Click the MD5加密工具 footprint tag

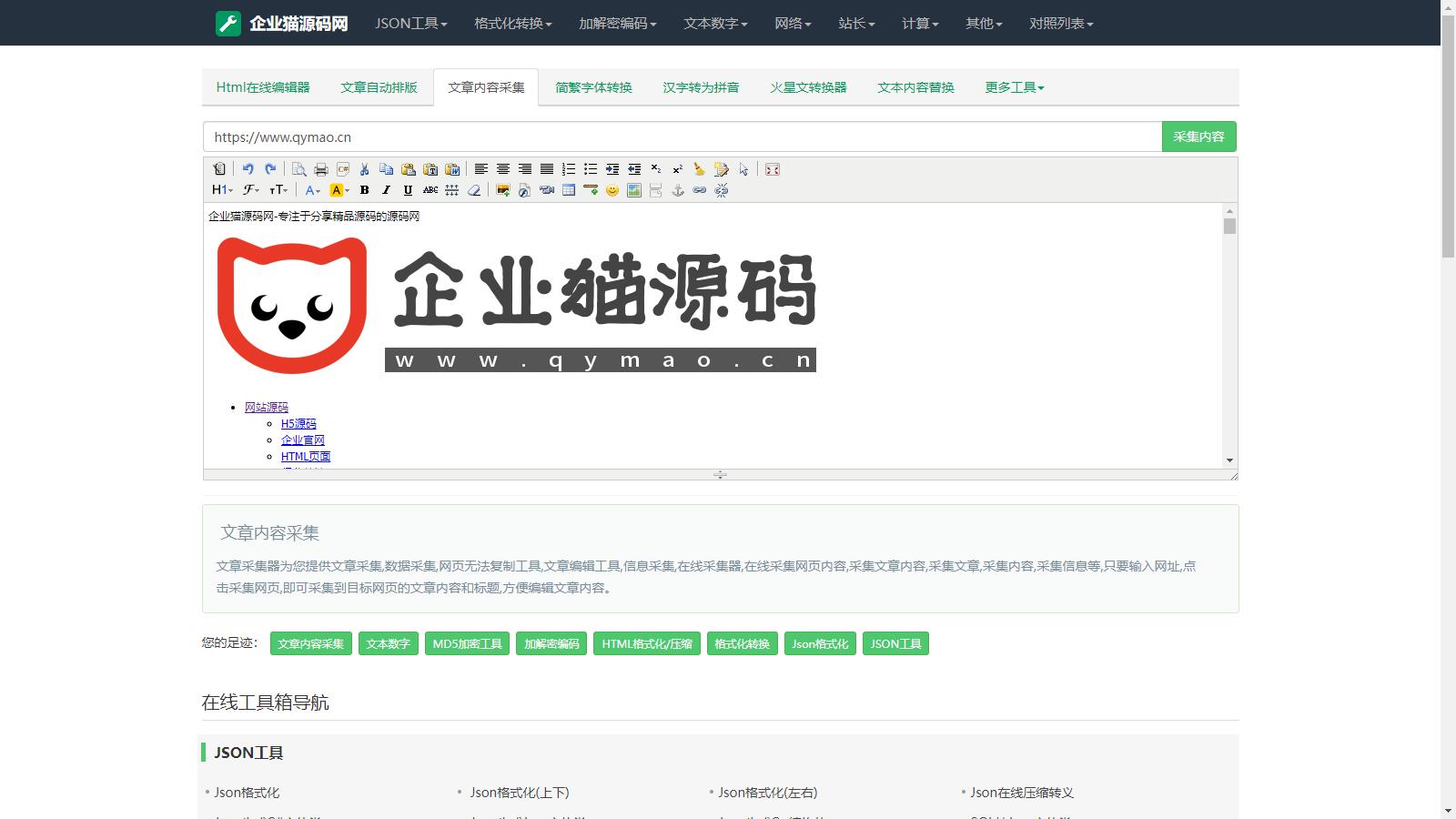tap(467, 643)
